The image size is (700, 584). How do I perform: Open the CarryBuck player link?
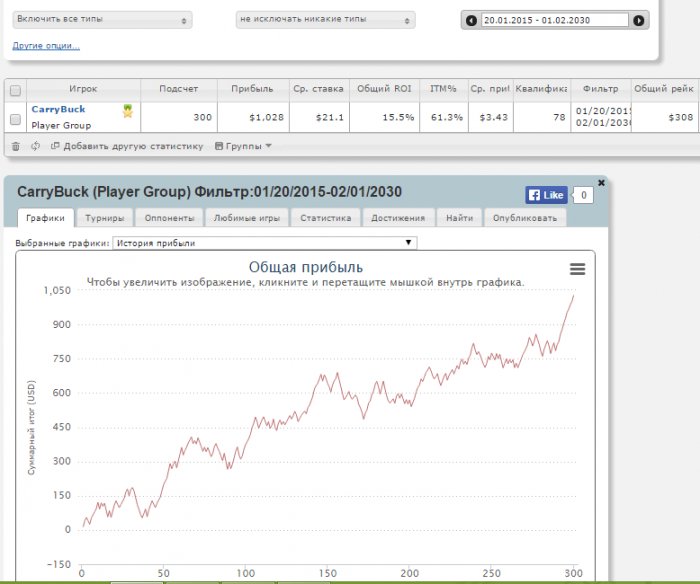click(x=58, y=109)
